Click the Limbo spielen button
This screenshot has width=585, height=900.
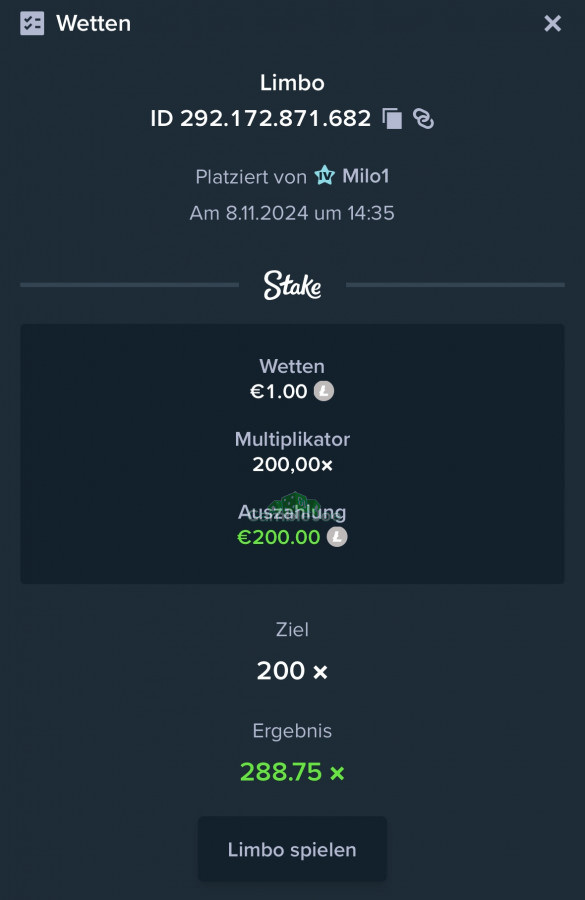(x=292, y=849)
